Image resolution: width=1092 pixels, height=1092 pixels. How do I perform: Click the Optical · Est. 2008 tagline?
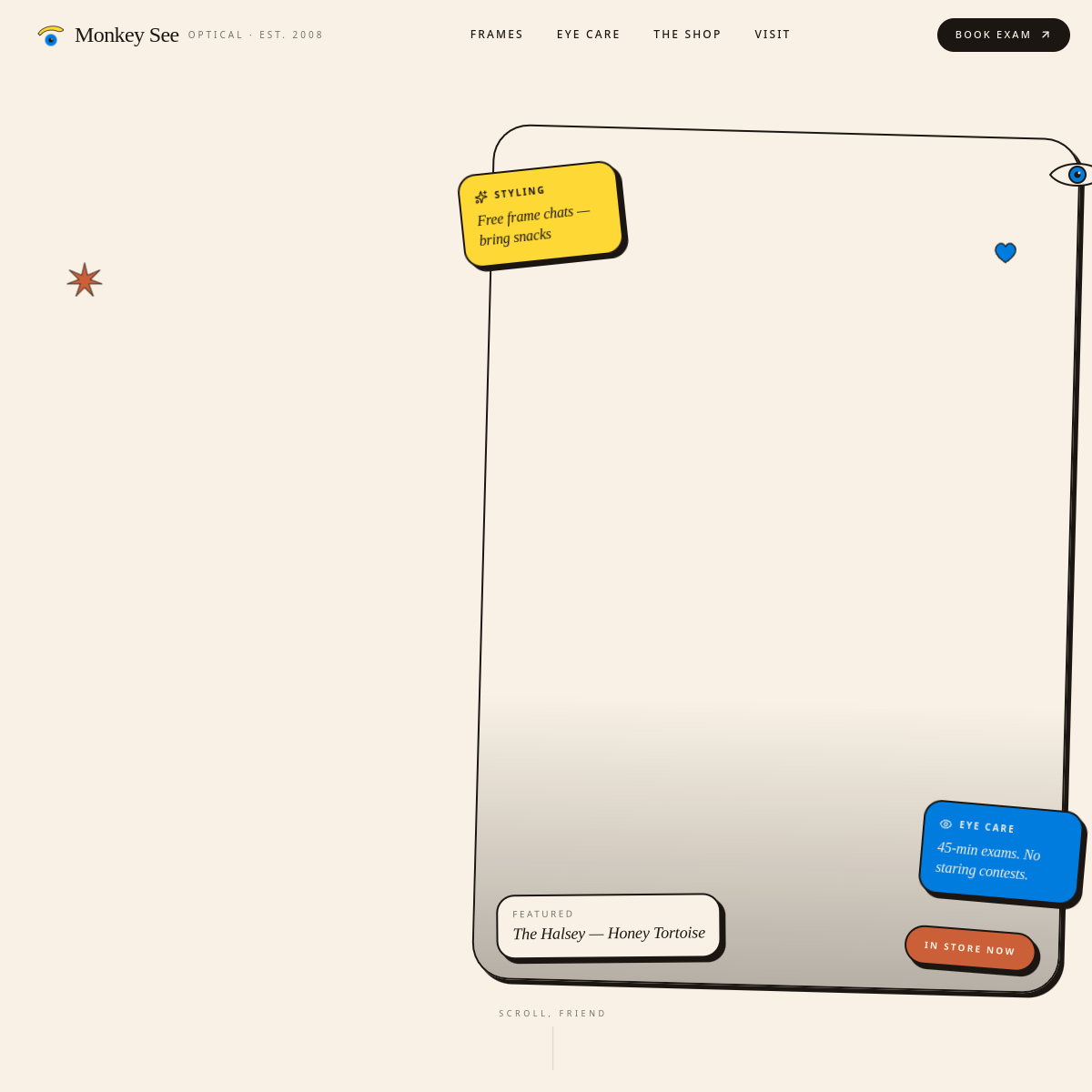(256, 35)
